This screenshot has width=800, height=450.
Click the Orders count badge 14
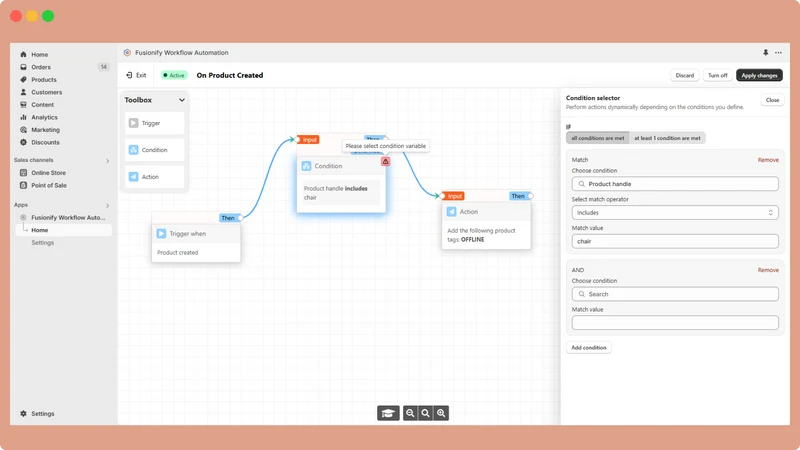pos(104,67)
